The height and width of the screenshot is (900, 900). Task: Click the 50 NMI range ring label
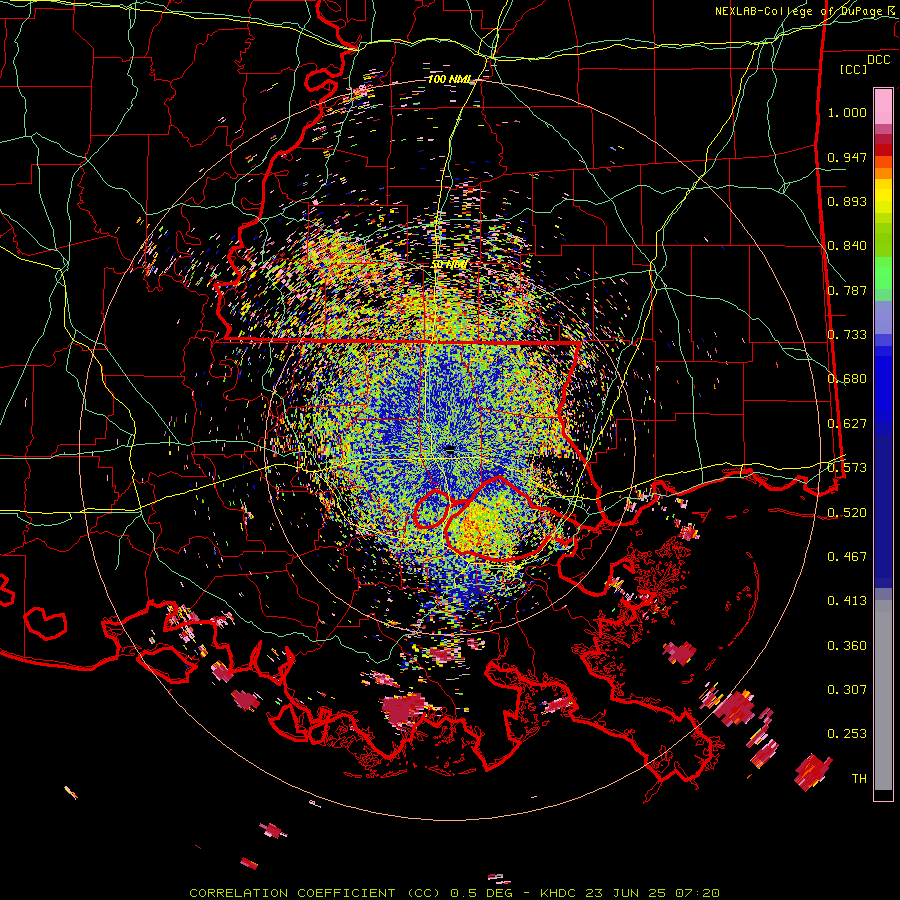[451, 265]
